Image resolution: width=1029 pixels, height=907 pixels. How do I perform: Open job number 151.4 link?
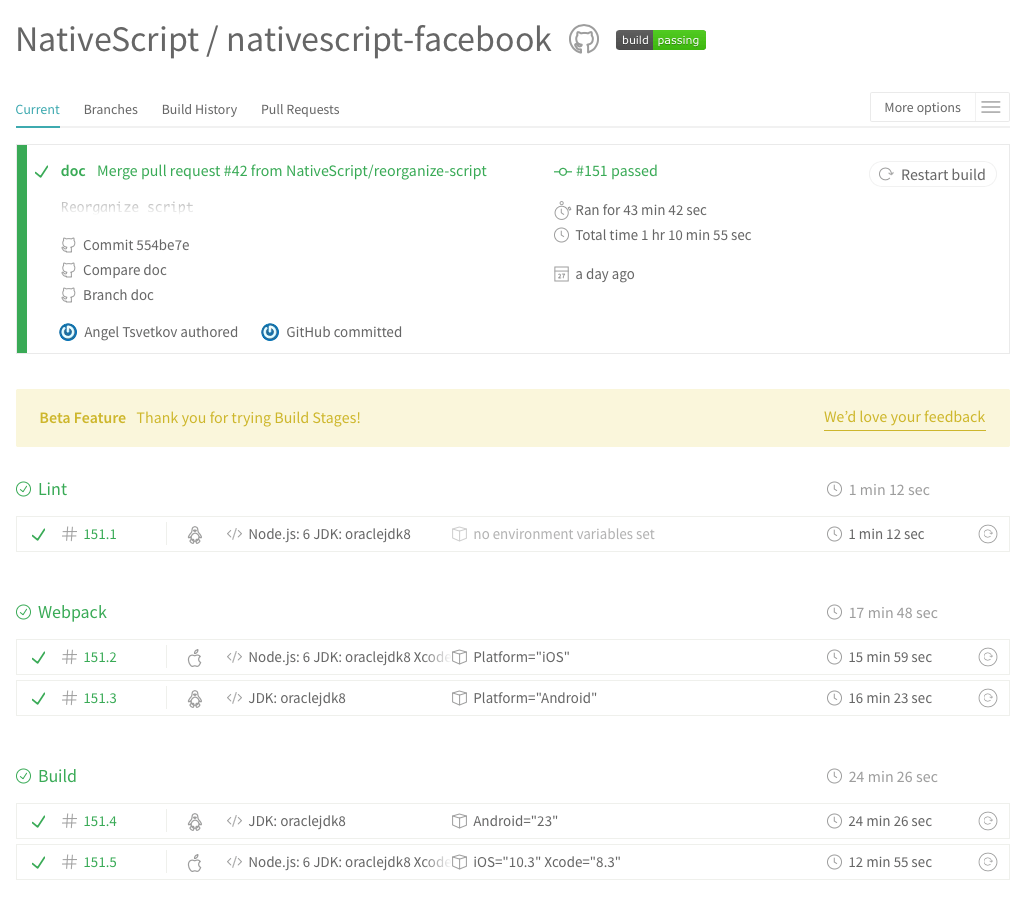coord(100,821)
